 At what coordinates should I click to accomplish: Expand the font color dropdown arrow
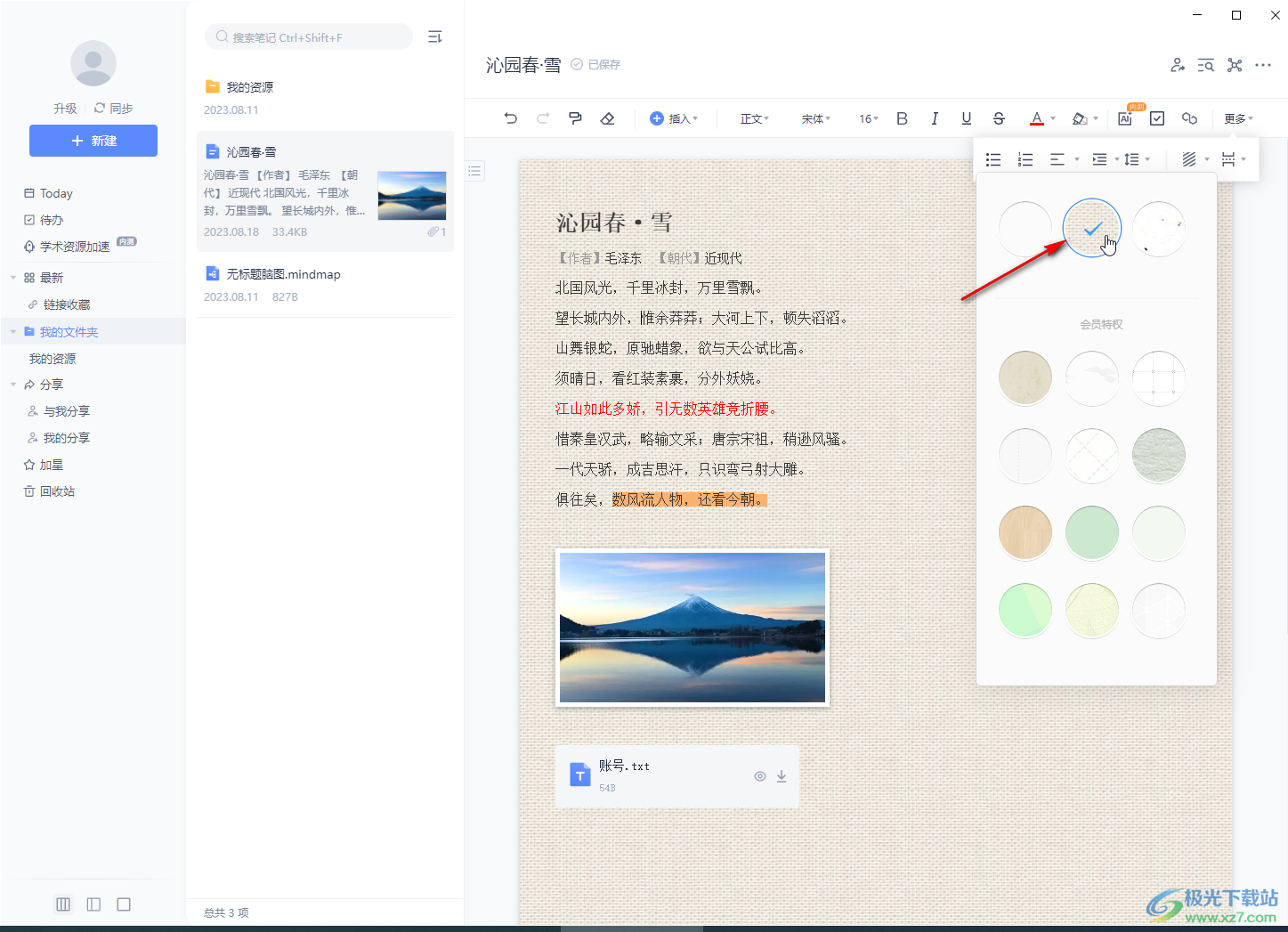[x=1053, y=118]
